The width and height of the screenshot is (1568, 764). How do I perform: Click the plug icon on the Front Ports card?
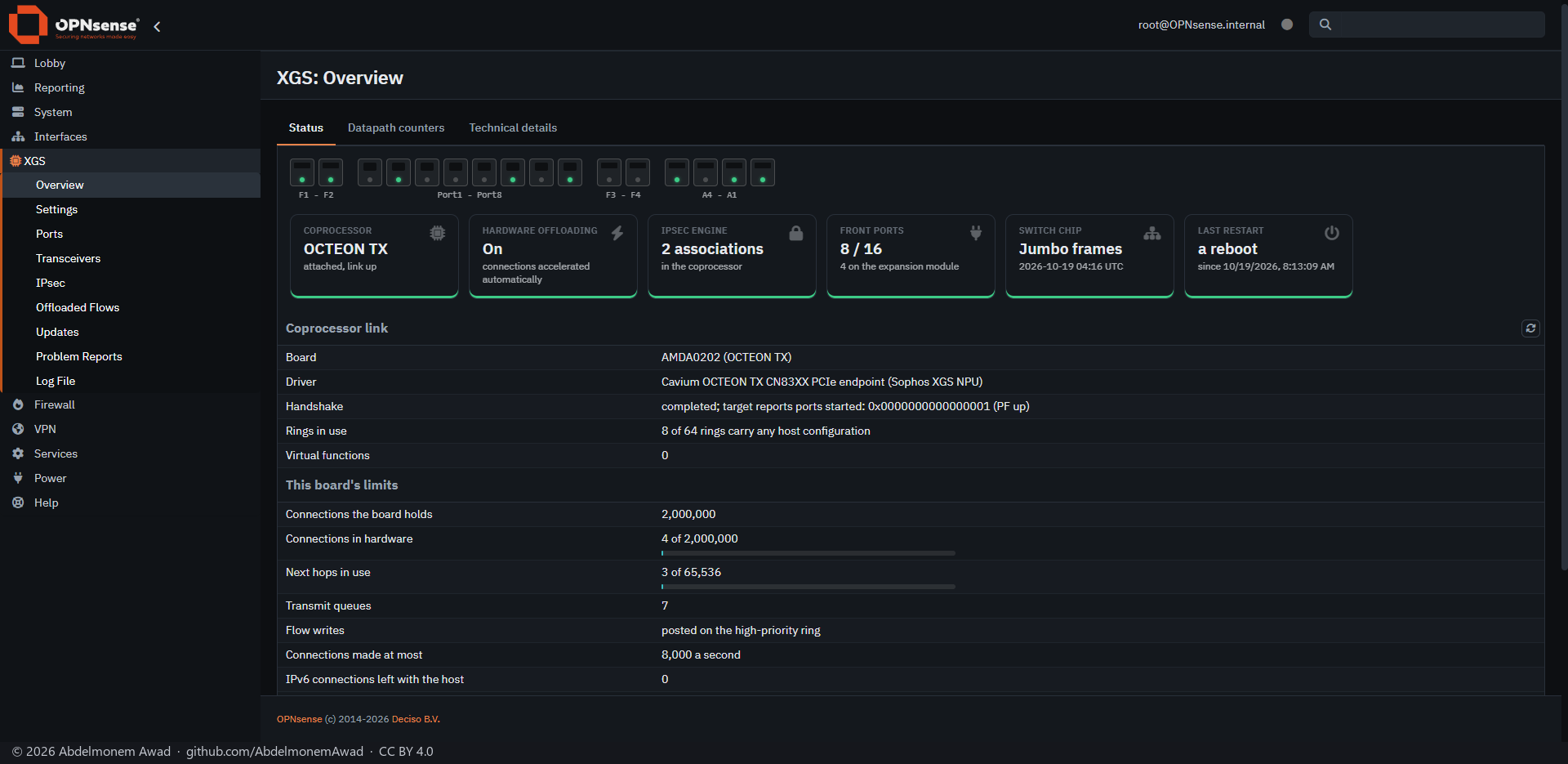click(976, 233)
